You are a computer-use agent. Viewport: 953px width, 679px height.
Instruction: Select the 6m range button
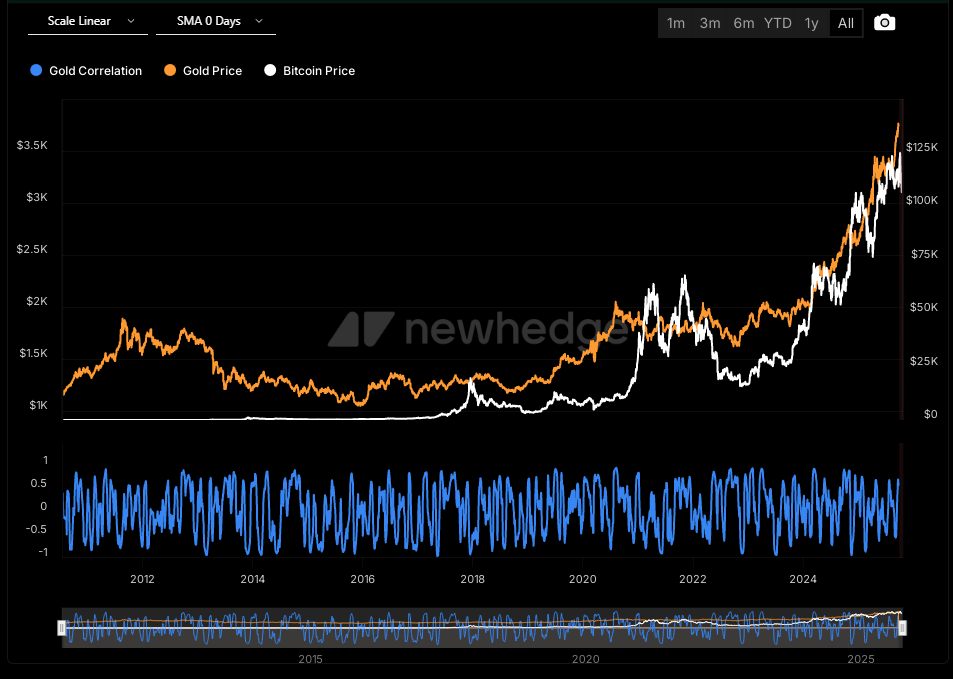pyautogui.click(x=743, y=23)
